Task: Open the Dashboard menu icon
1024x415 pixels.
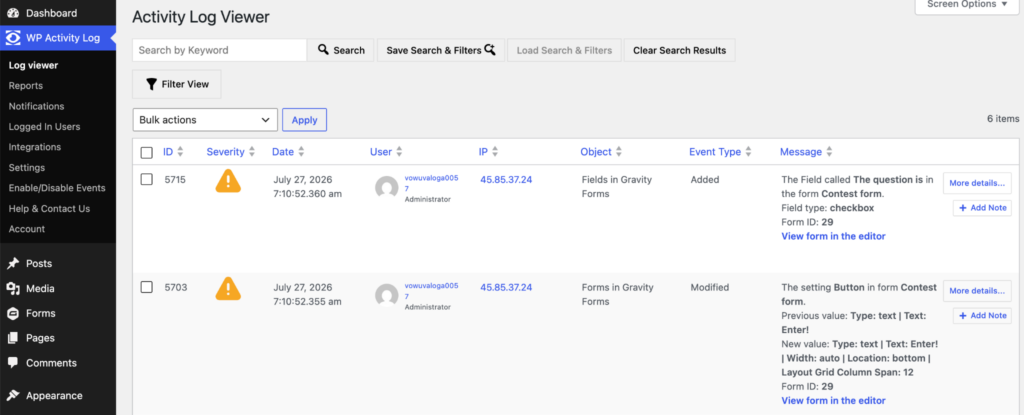Action: point(12,13)
